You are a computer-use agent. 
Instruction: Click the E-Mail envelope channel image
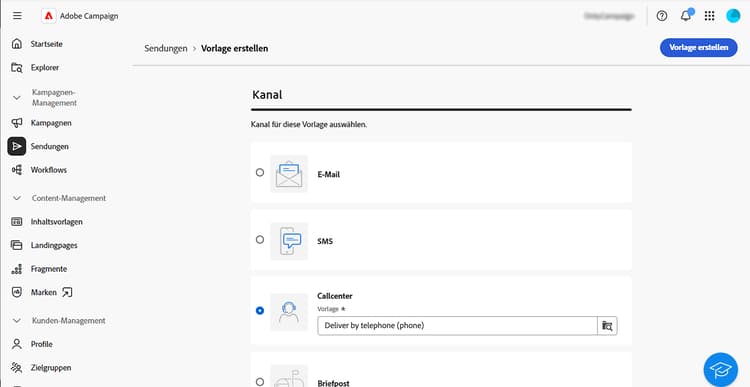pos(289,174)
